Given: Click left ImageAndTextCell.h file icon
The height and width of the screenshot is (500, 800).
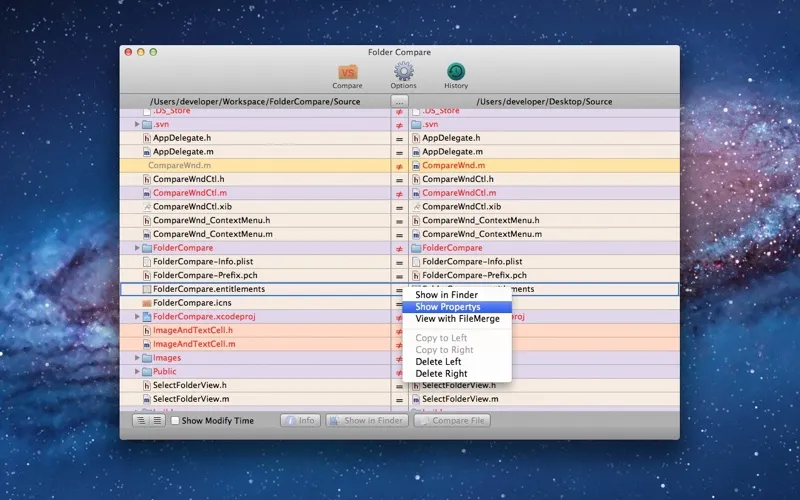Looking at the screenshot, I should click(x=147, y=331).
